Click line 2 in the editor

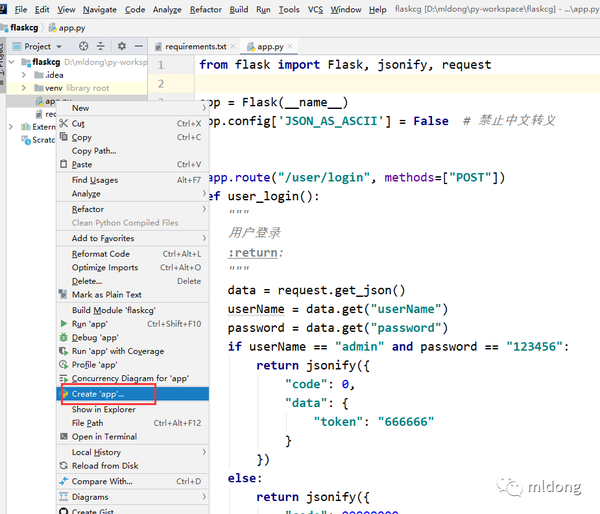397,83
